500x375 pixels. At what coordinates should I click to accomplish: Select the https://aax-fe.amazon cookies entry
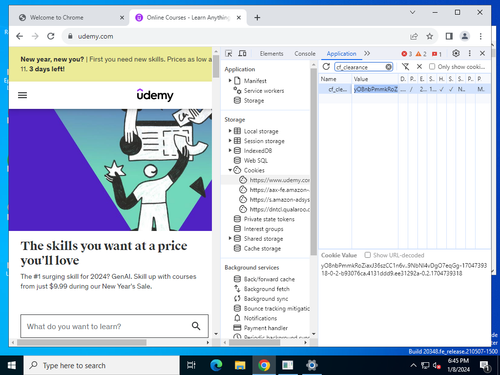pos(275,190)
